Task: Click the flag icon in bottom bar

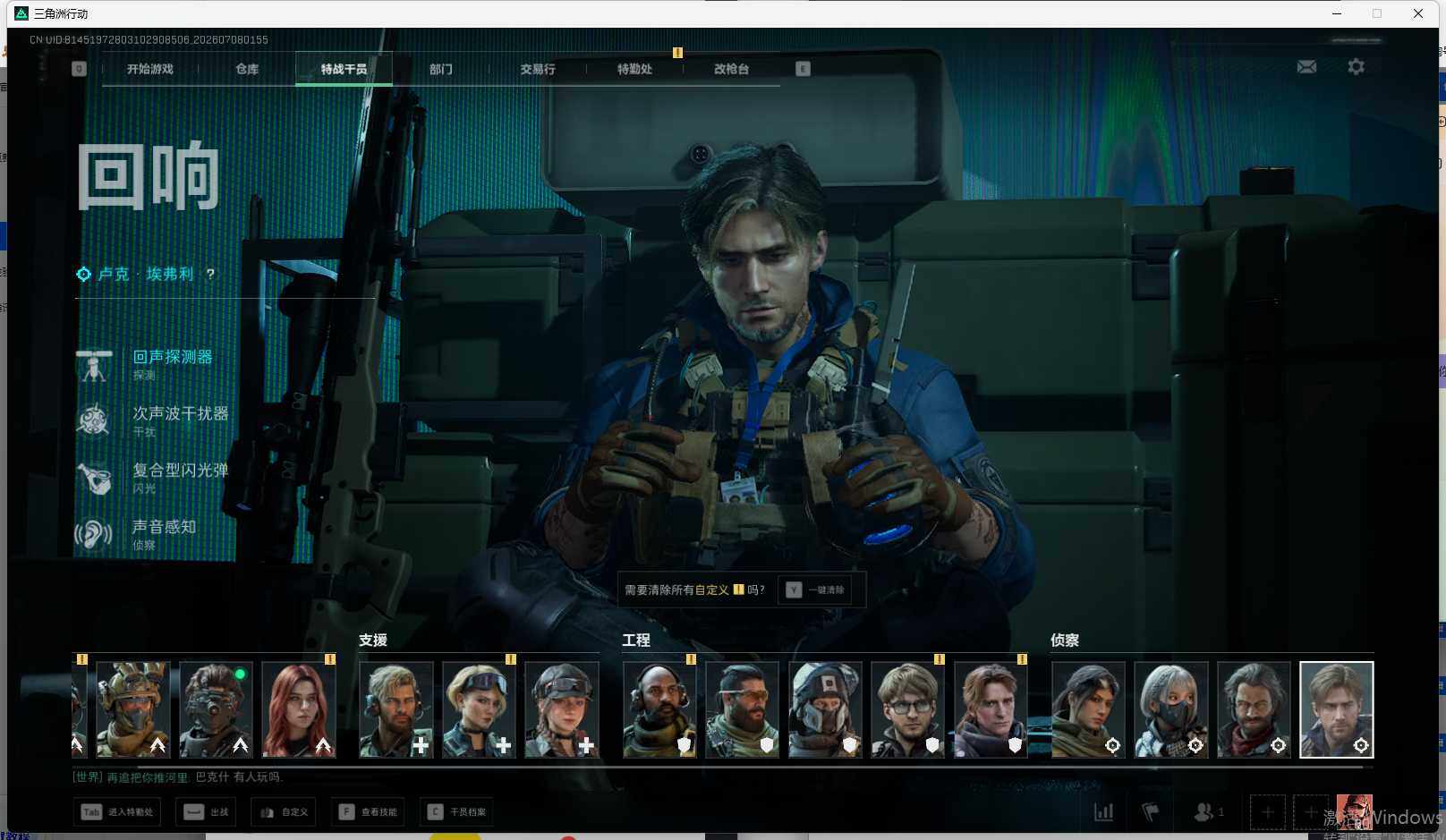Action: (x=1151, y=812)
